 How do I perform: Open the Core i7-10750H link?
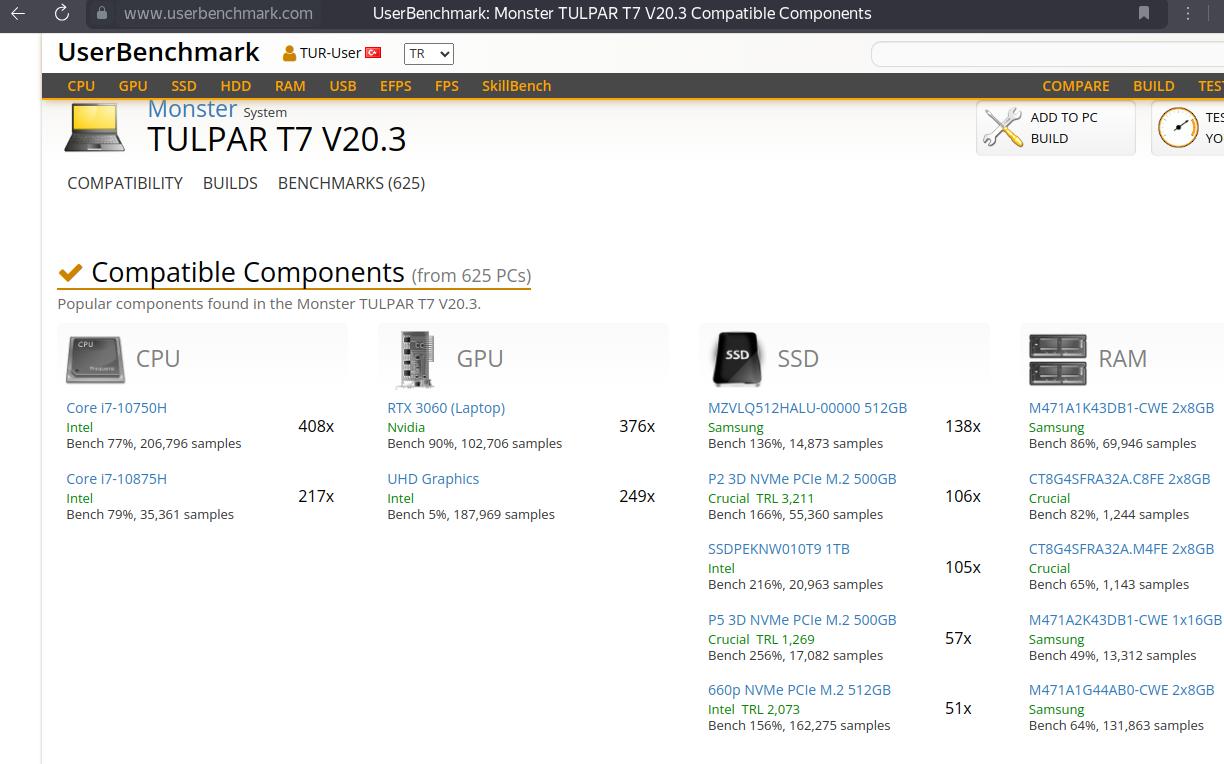[116, 408]
